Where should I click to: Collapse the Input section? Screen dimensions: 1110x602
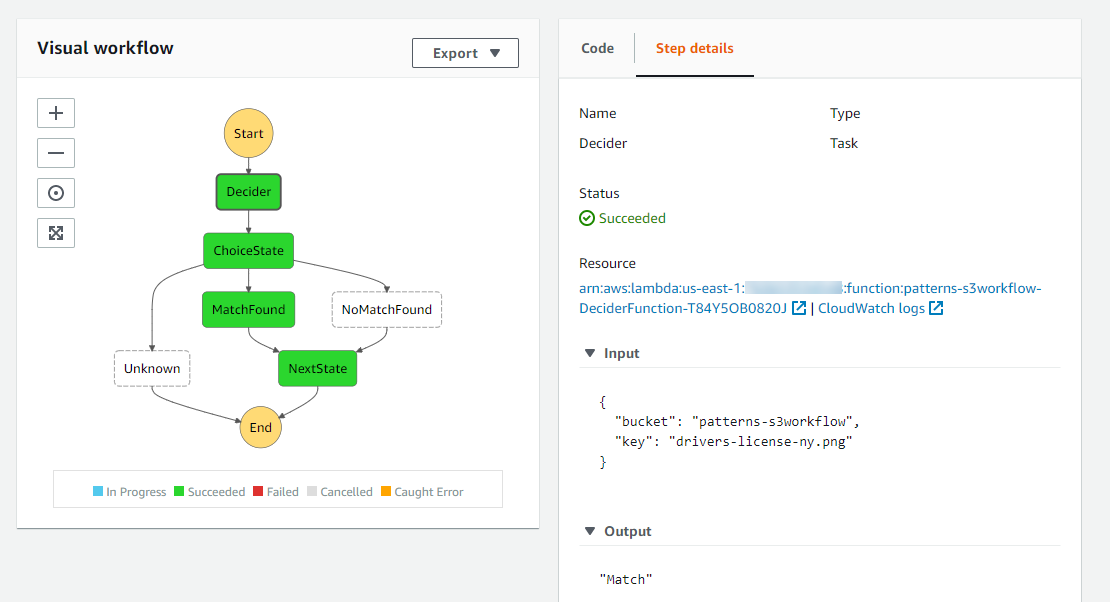(590, 353)
